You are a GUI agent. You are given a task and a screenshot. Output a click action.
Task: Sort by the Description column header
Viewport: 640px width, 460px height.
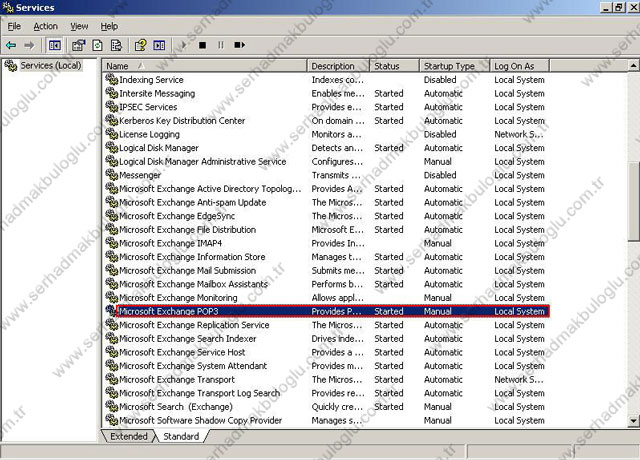coord(338,66)
